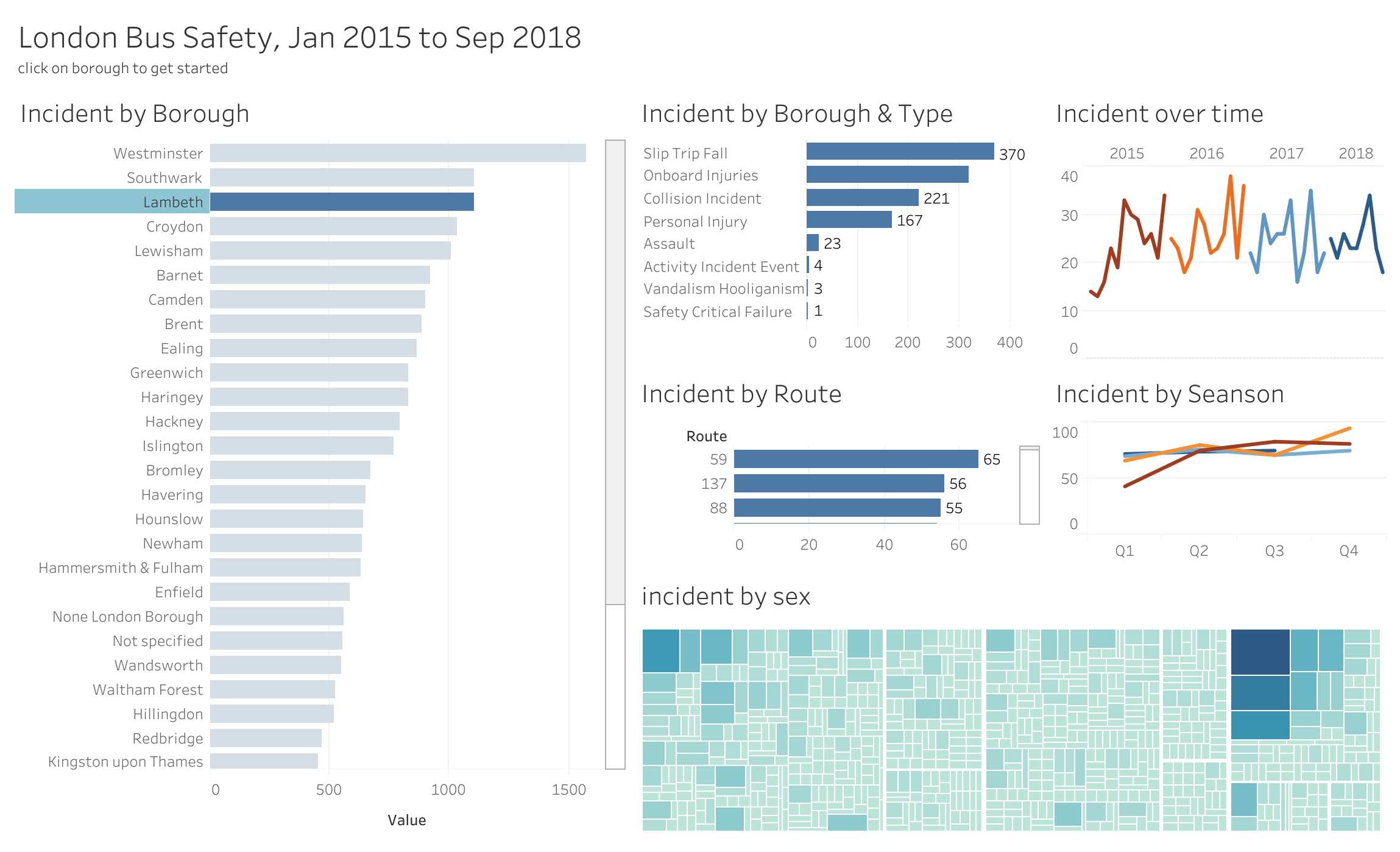
Task: Click the Barnet borough label
Action: click(180, 275)
